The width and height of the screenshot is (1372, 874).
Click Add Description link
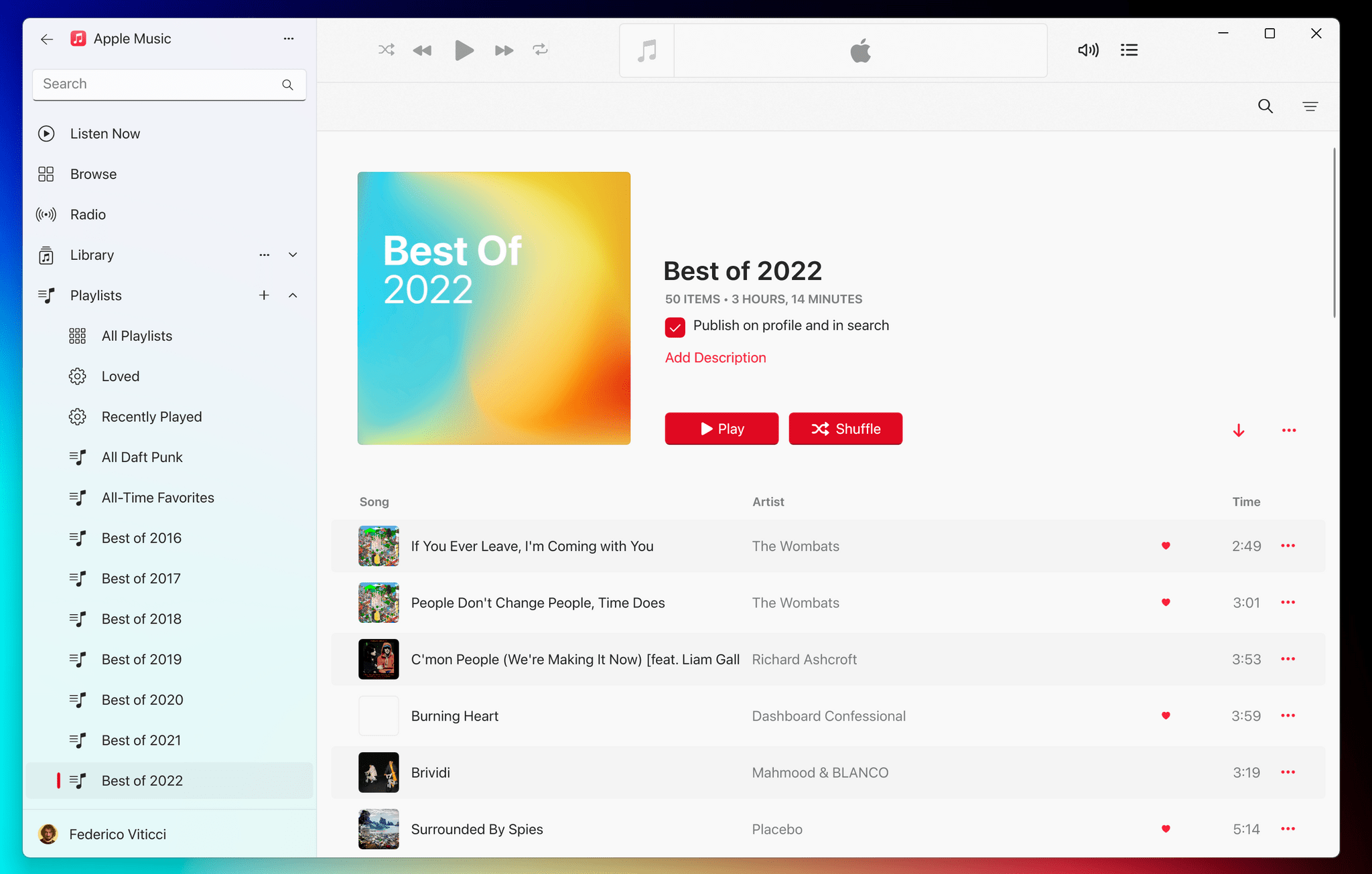(716, 357)
